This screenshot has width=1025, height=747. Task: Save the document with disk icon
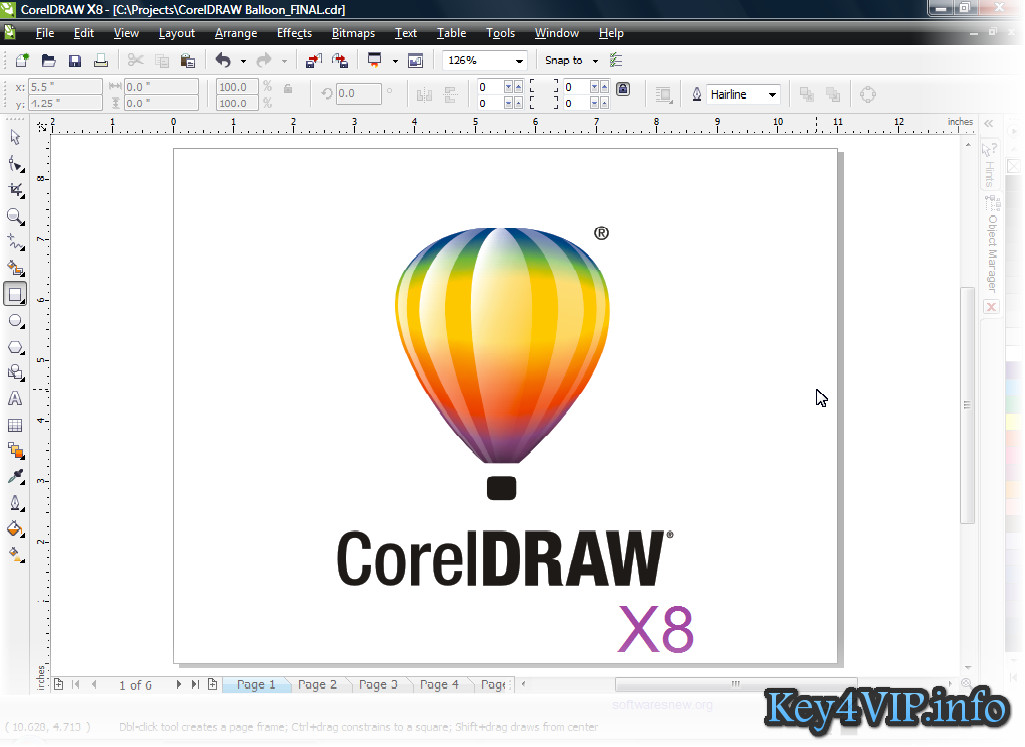click(x=75, y=61)
